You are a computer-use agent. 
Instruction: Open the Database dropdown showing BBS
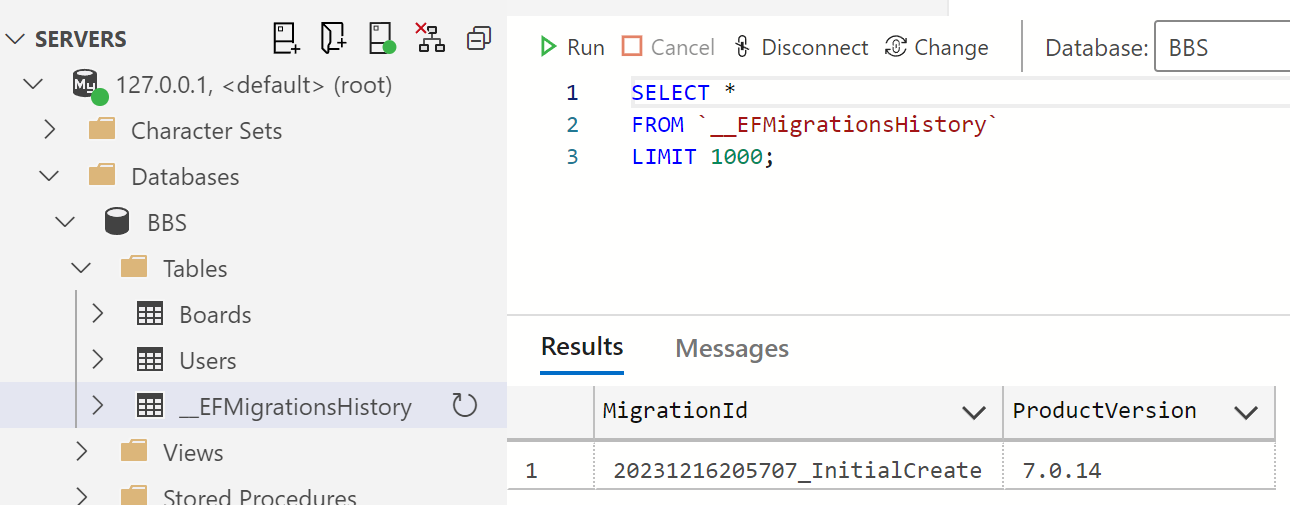point(1222,47)
